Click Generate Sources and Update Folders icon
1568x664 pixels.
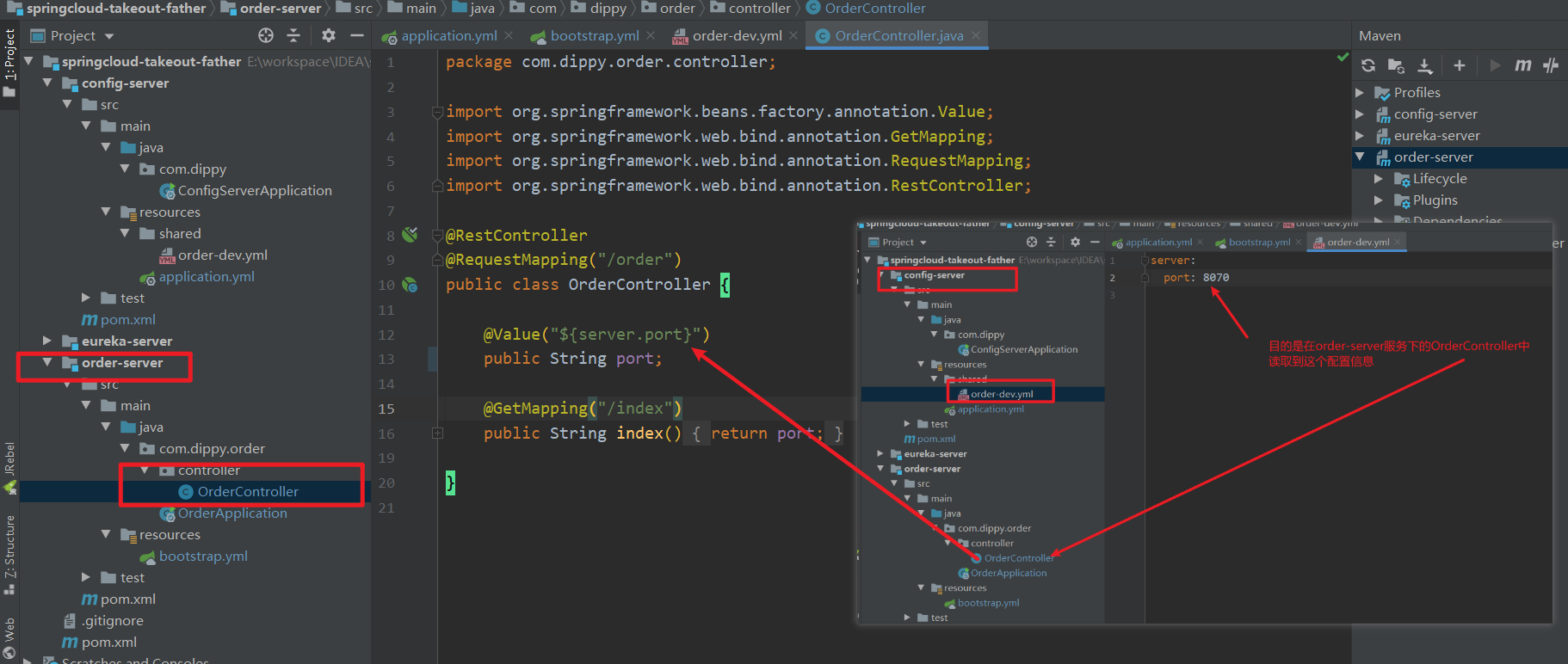point(1396,65)
